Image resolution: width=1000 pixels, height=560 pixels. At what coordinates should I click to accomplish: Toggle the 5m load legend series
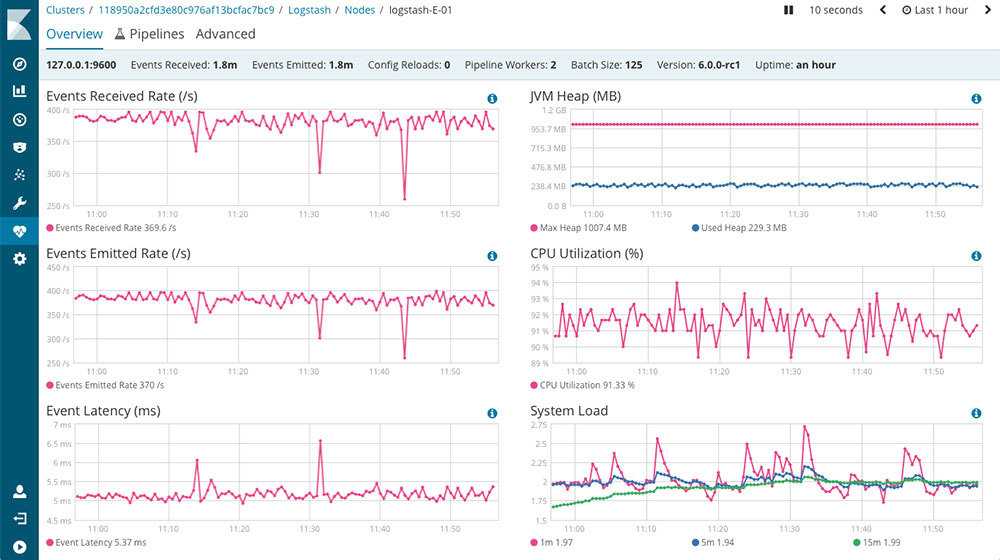[x=713, y=543]
